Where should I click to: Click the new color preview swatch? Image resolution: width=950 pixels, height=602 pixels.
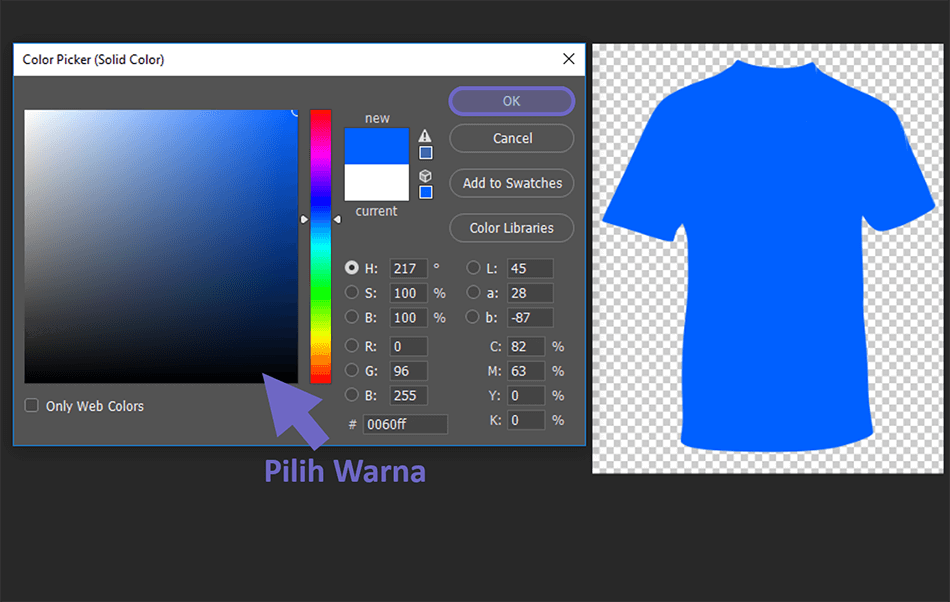click(376, 146)
